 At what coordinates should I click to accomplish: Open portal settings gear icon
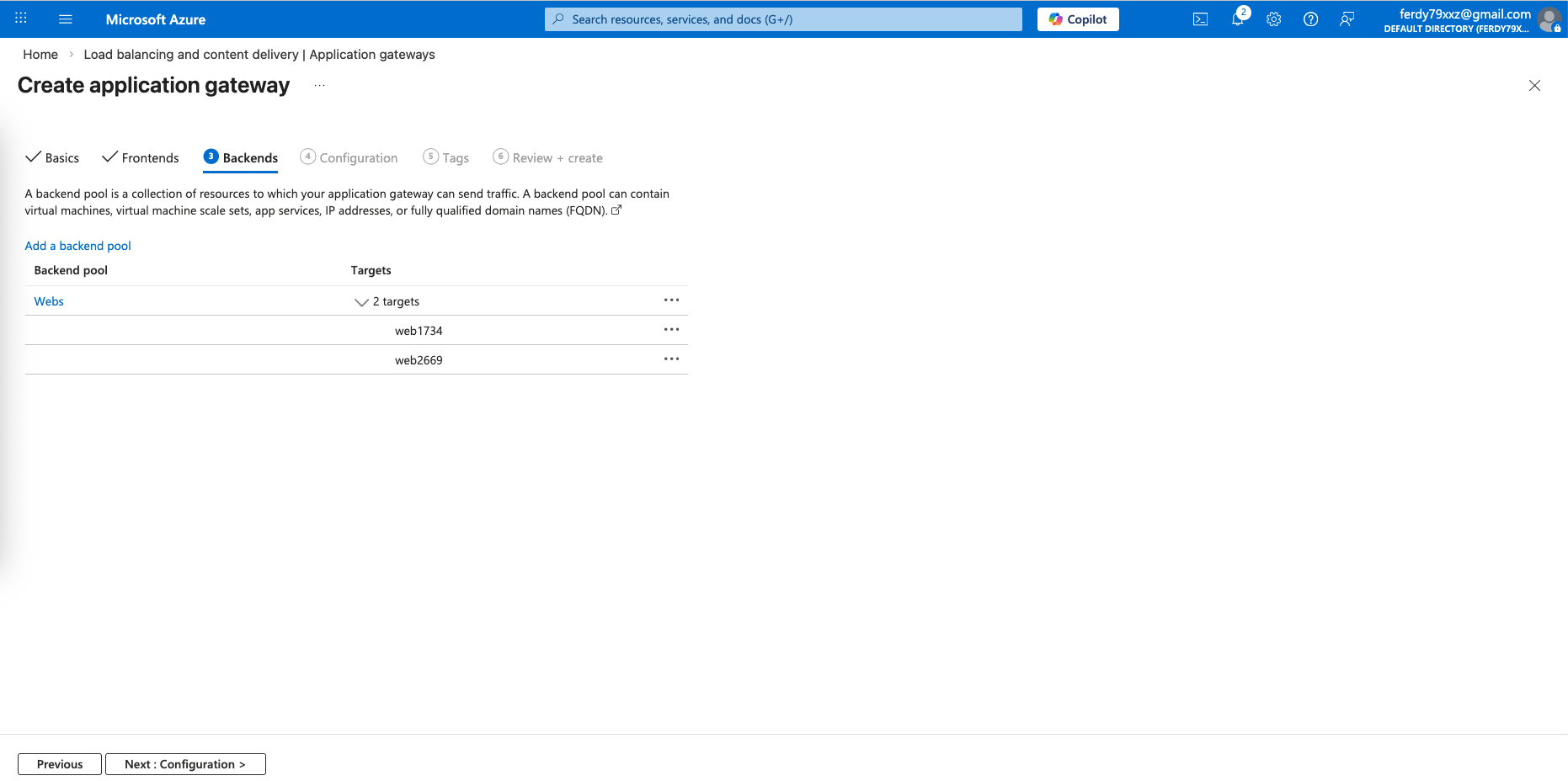point(1273,19)
